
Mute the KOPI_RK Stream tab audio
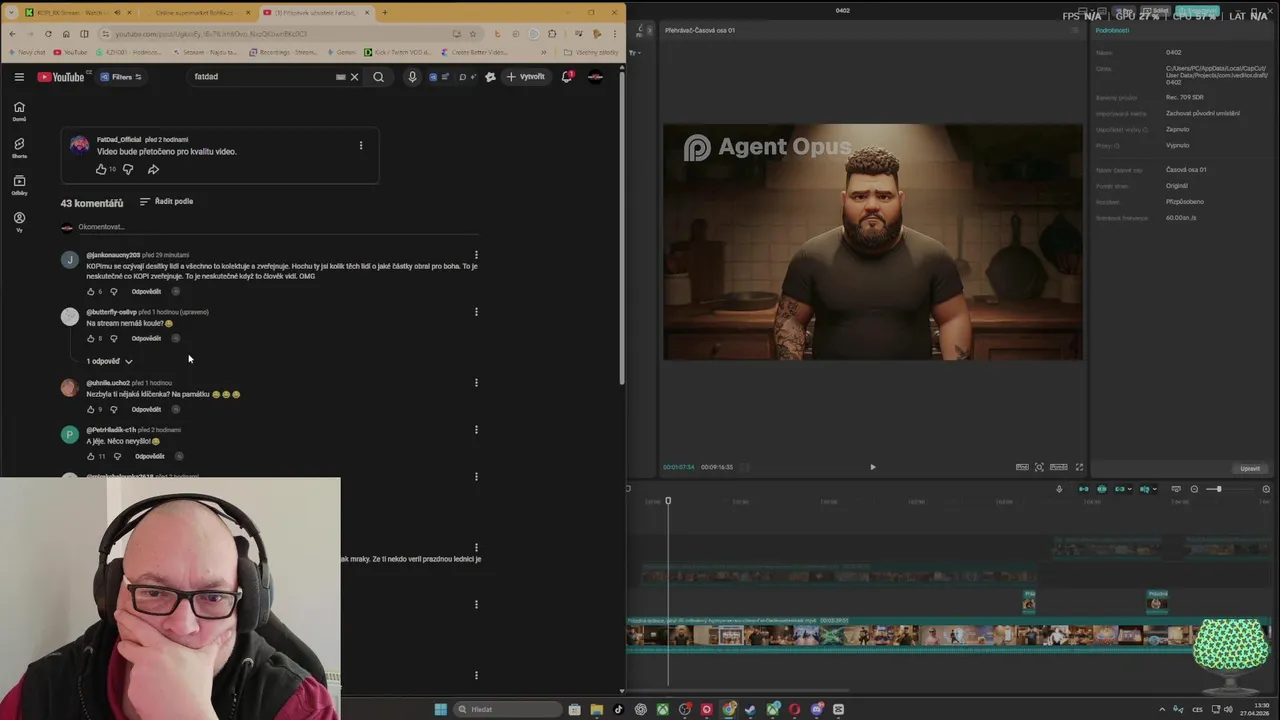(x=117, y=13)
